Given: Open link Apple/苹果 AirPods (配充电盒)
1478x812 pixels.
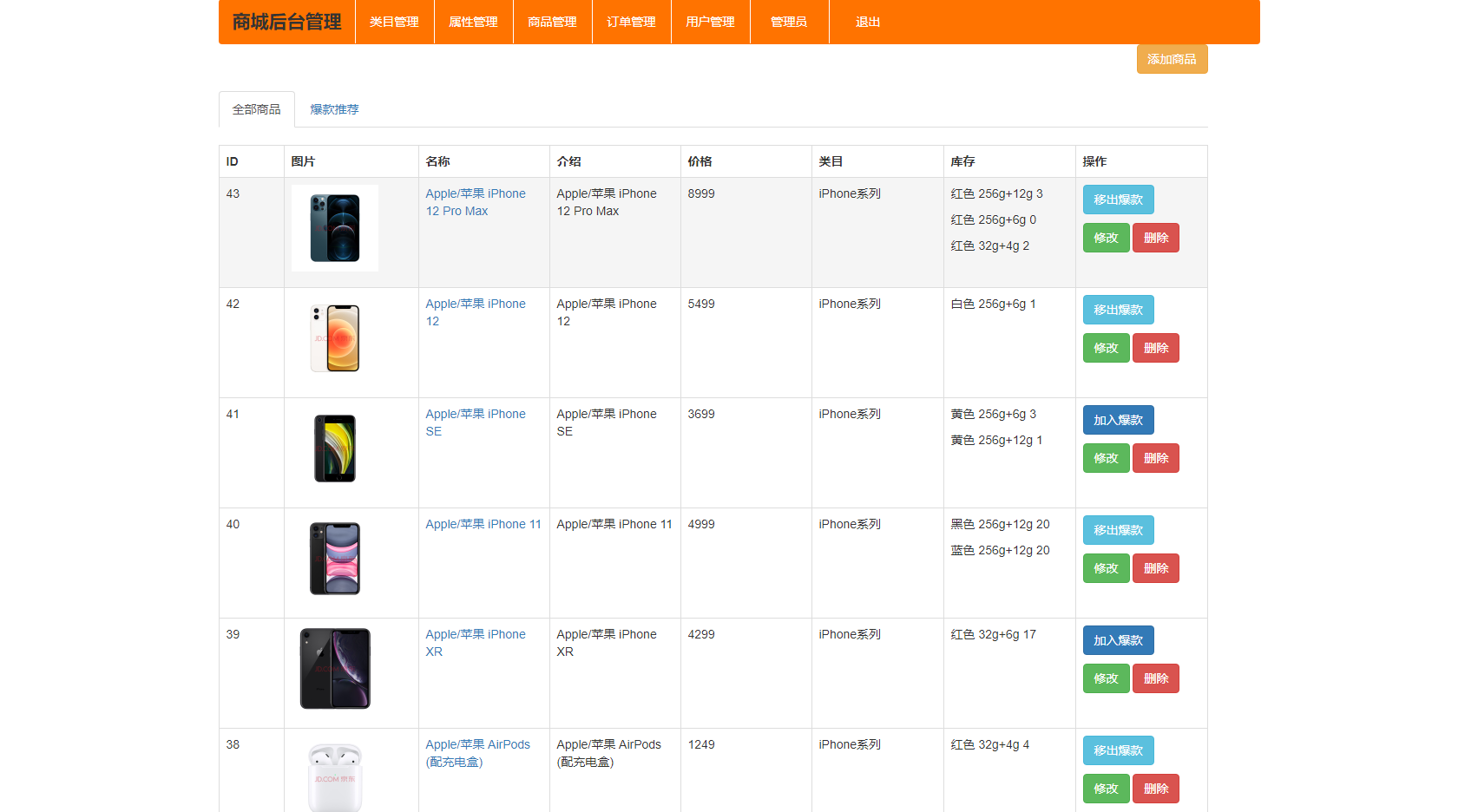Looking at the screenshot, I should 478,753.
